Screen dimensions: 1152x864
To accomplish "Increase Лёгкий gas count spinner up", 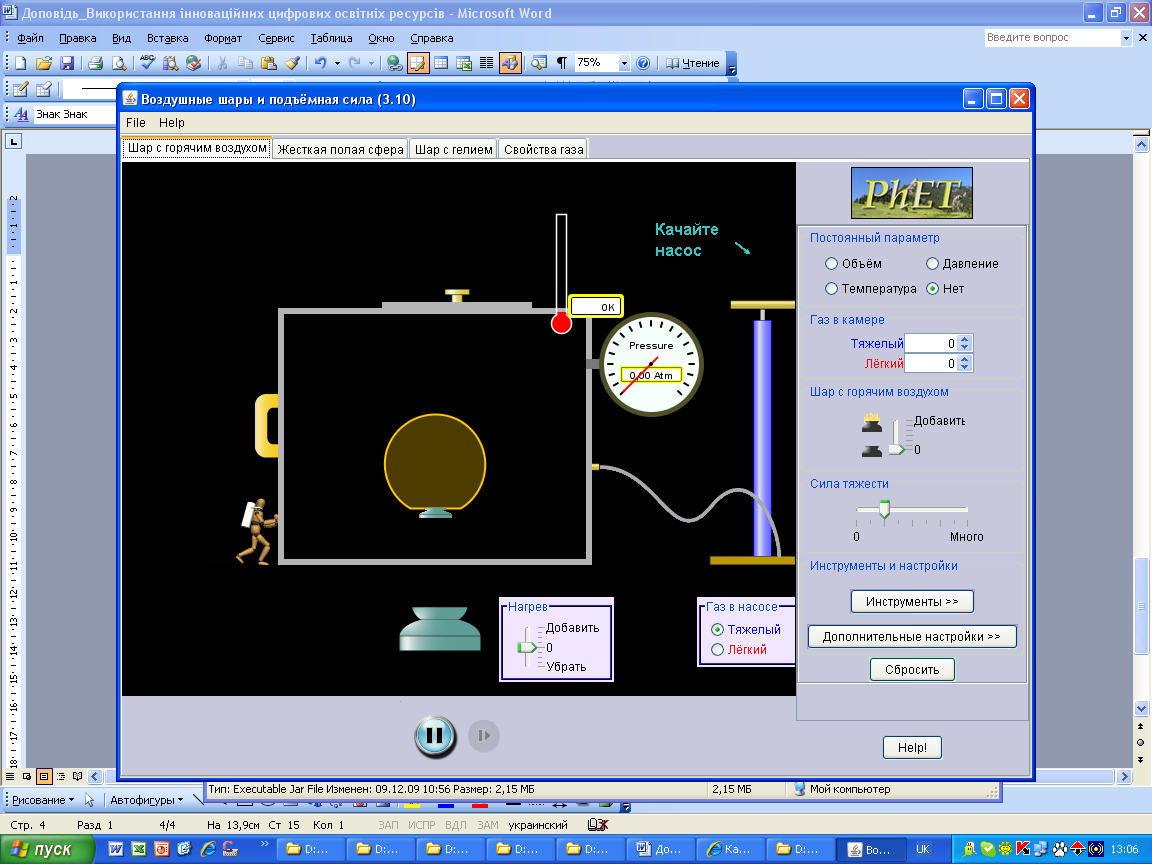I will [965, 359].
